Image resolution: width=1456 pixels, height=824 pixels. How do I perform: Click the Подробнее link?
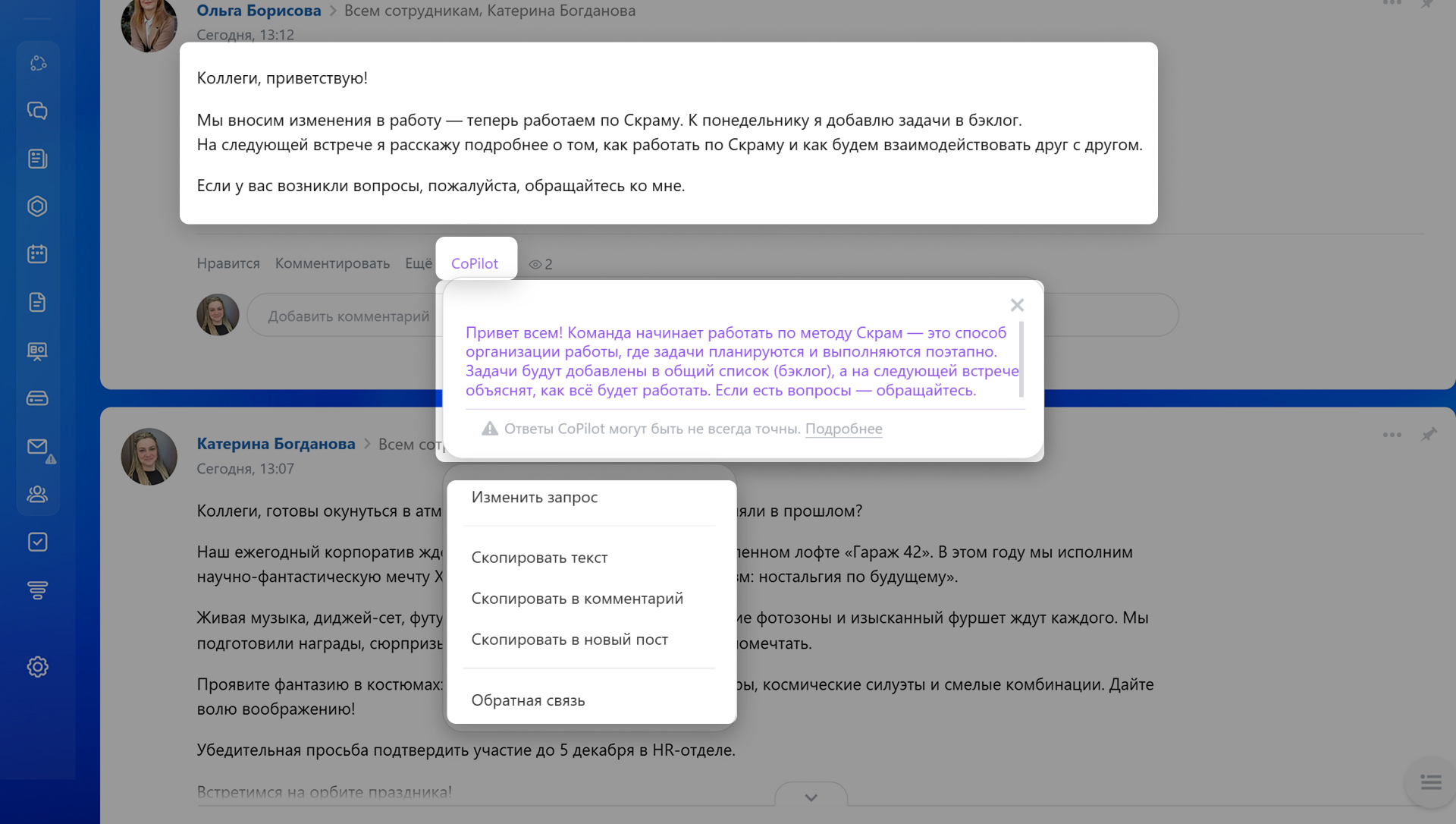(843, 429)
